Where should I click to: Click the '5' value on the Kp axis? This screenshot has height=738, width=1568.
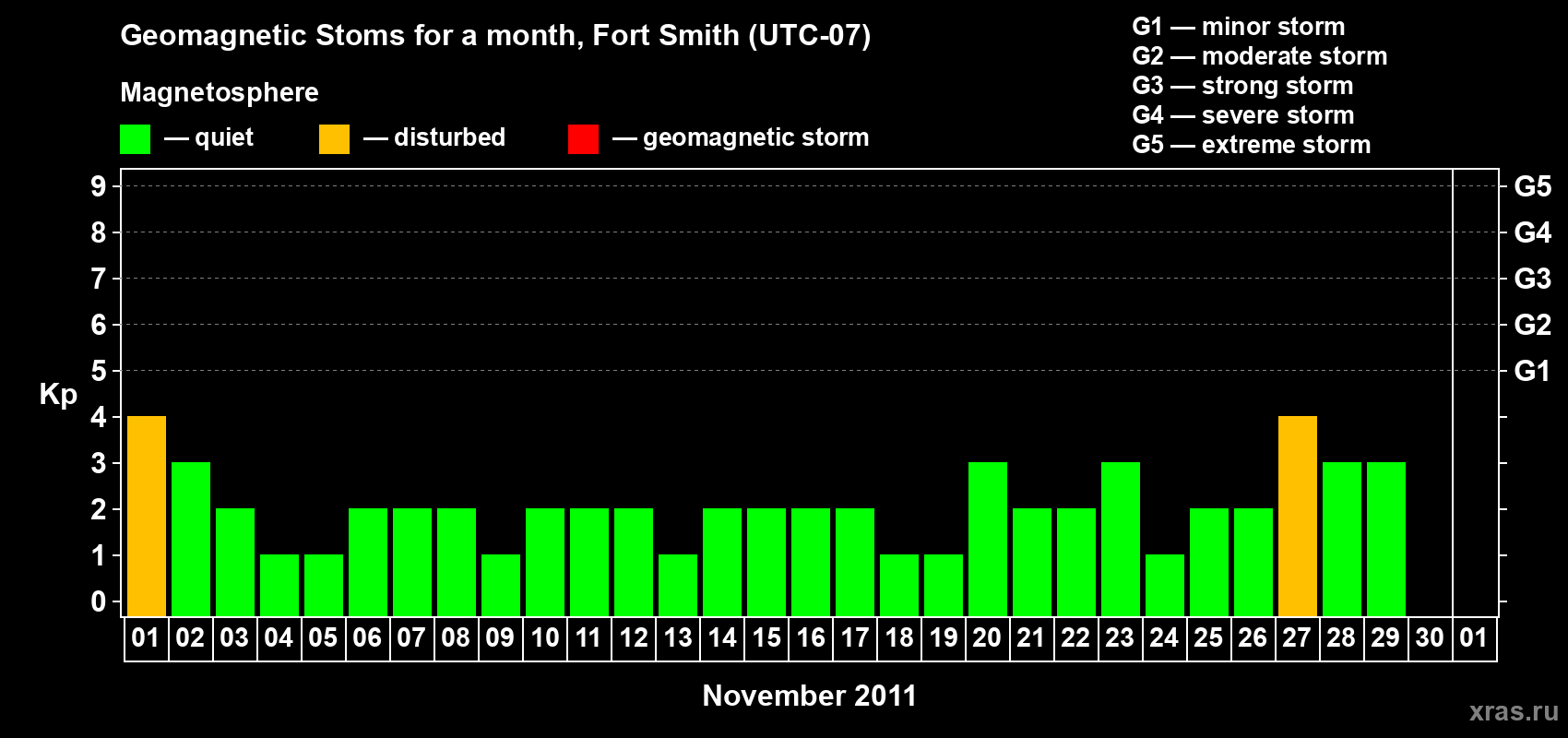[99, 371]
